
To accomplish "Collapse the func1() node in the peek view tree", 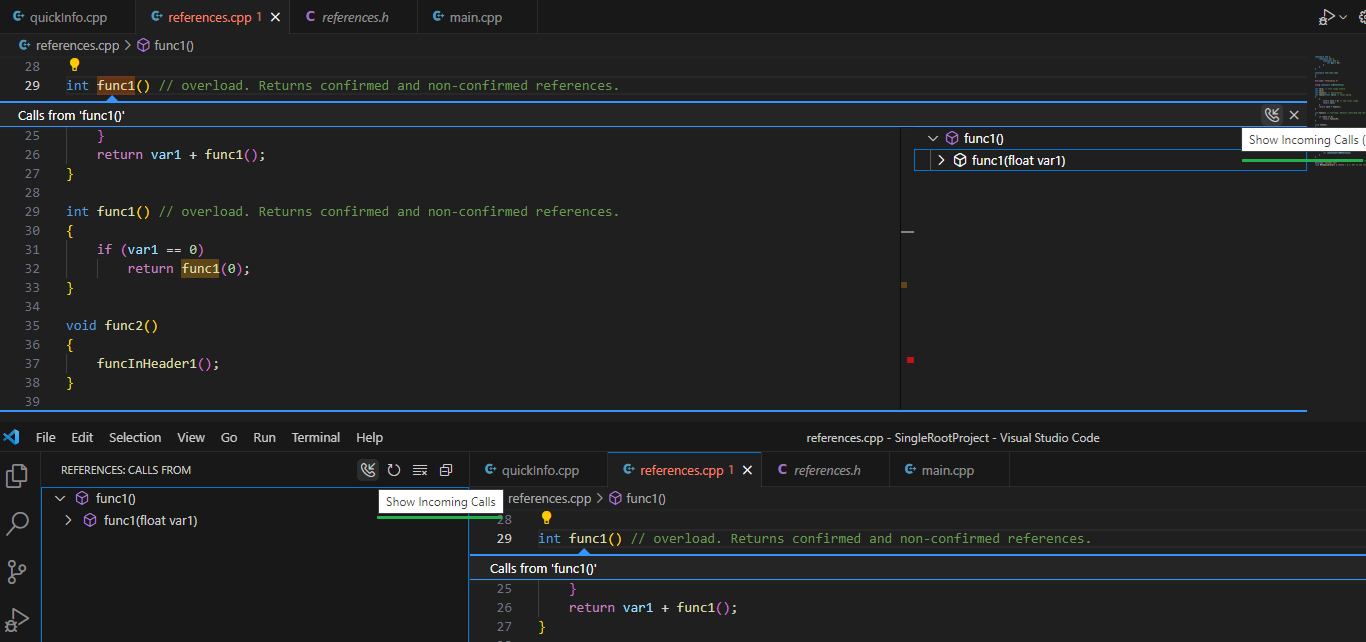I will point(933,139).
